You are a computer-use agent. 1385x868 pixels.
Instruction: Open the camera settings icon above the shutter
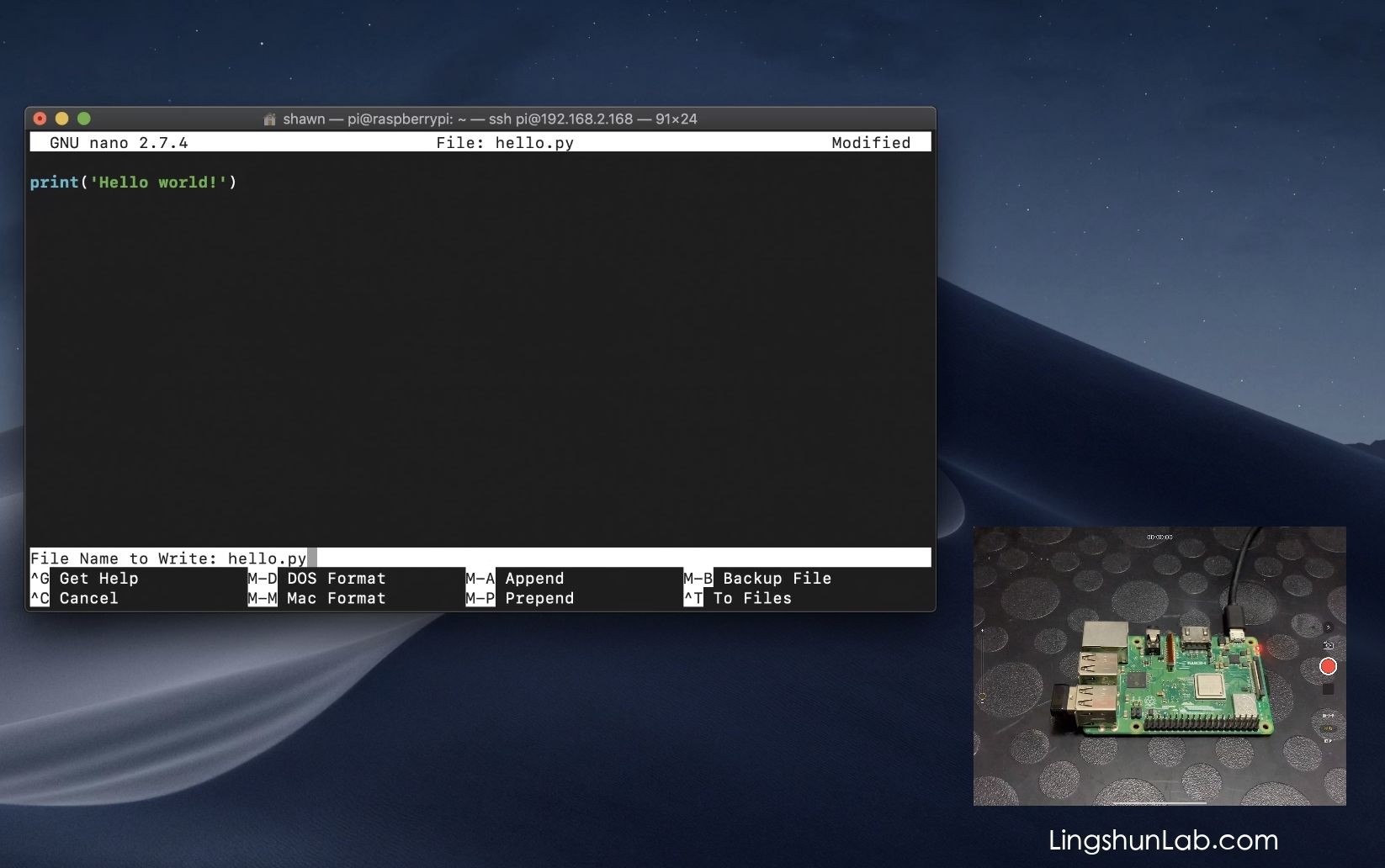click(x=1329, y=627)
